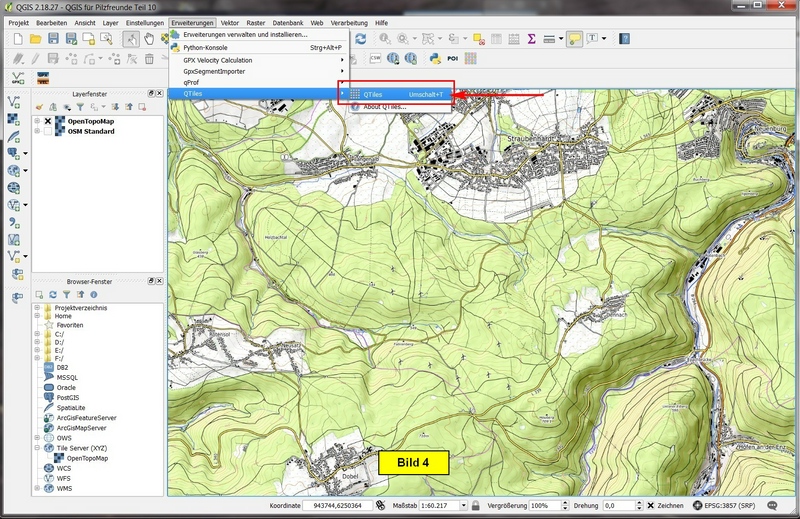Click the EPSG:3857 projection status icon
800x519 pixels.
[697, 506]
